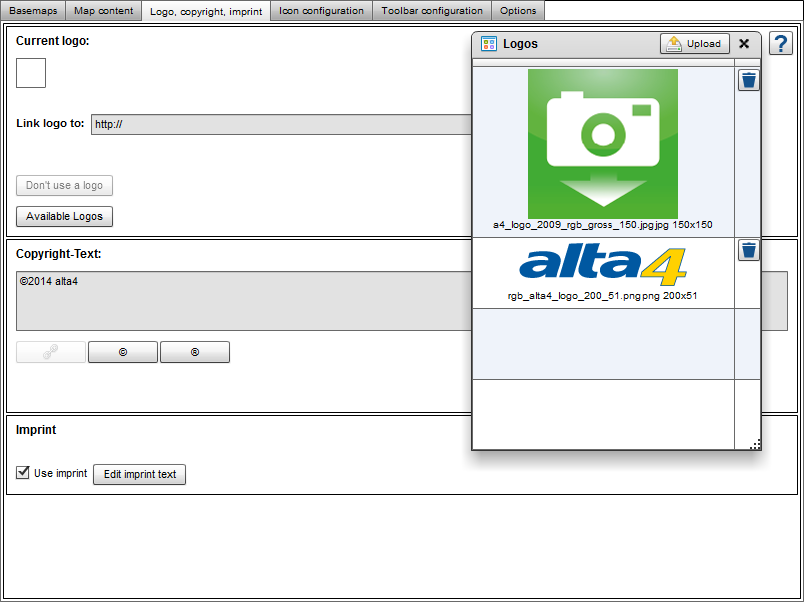Click the Don't use a logo button
This screenshot has height=602, width=804.
pos(65,186)
